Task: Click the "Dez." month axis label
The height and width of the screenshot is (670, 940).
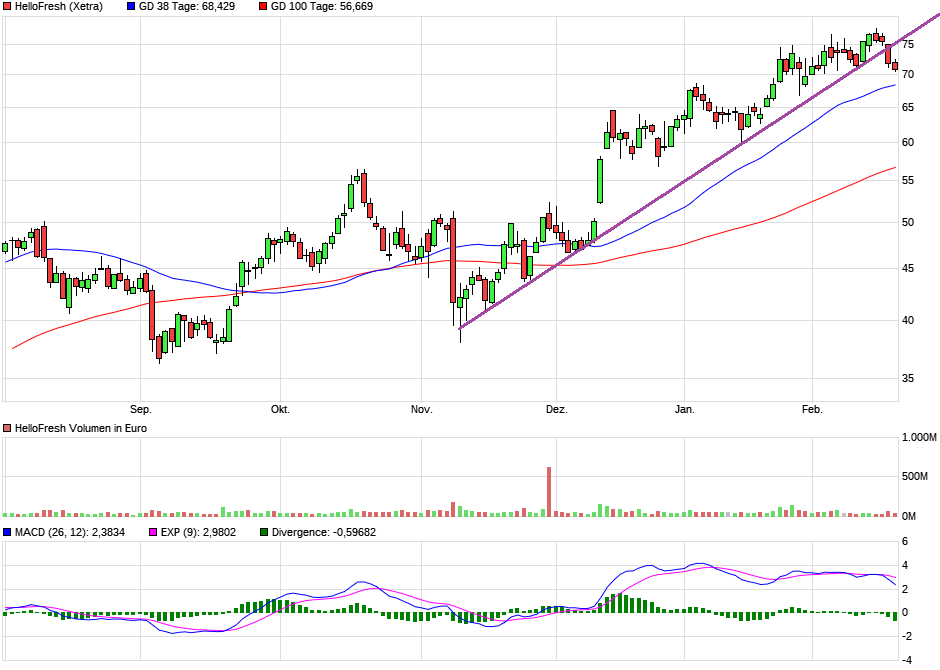Action: (556, 410)
